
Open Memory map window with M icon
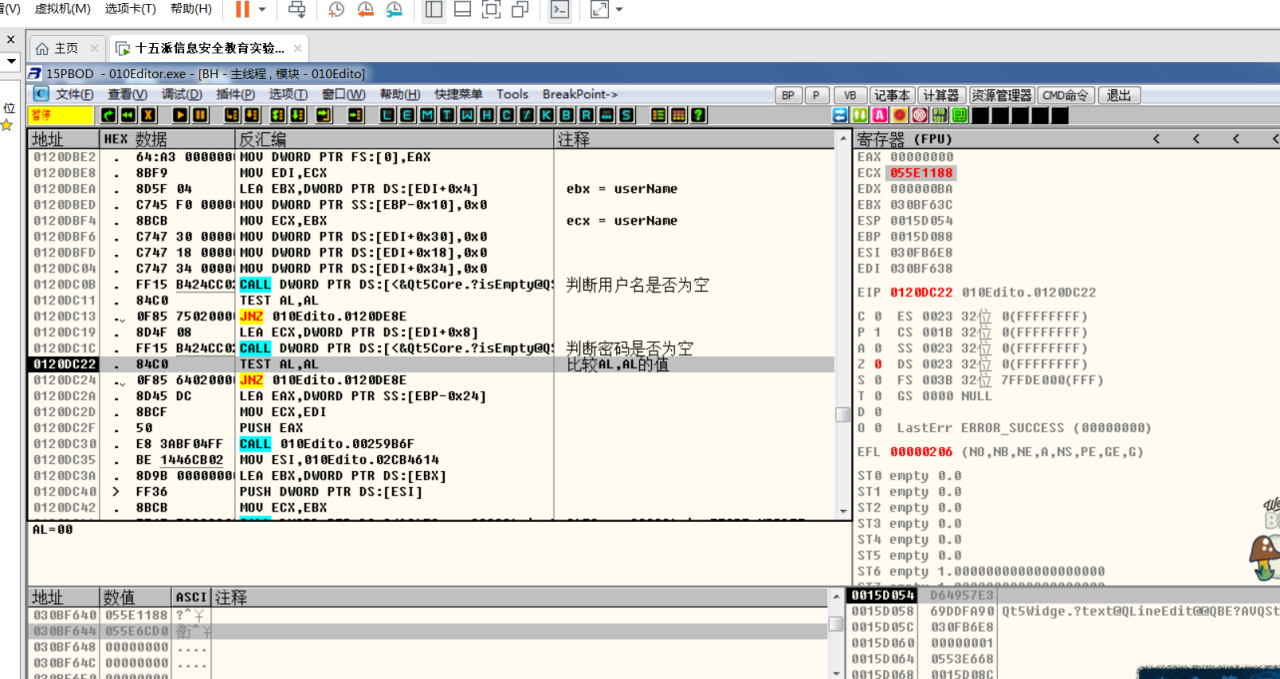point(428,115)
